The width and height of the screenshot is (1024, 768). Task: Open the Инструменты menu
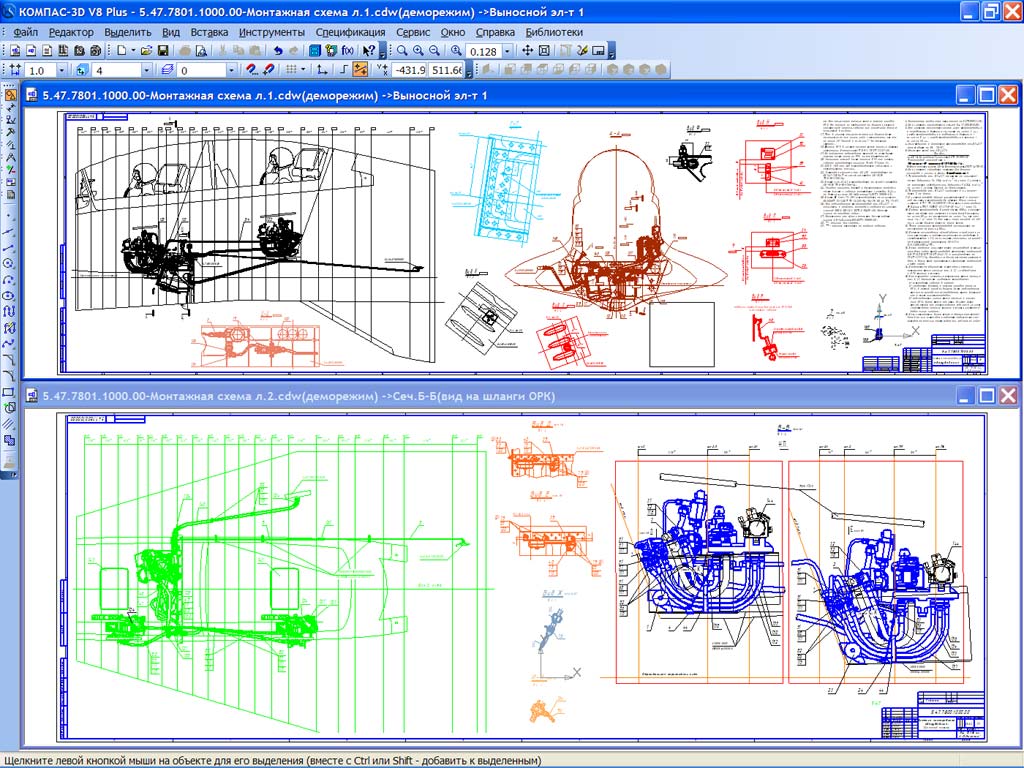point(272,32)
